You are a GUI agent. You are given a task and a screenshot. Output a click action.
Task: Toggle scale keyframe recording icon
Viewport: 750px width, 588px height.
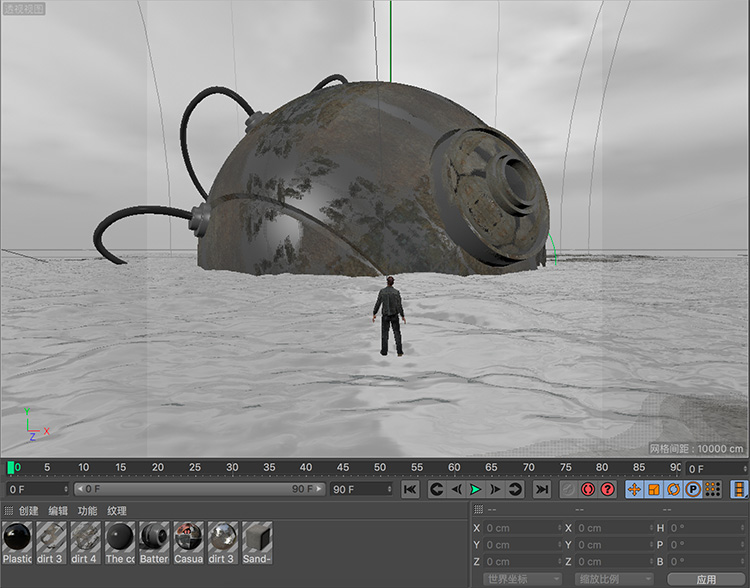pos(653,489)
